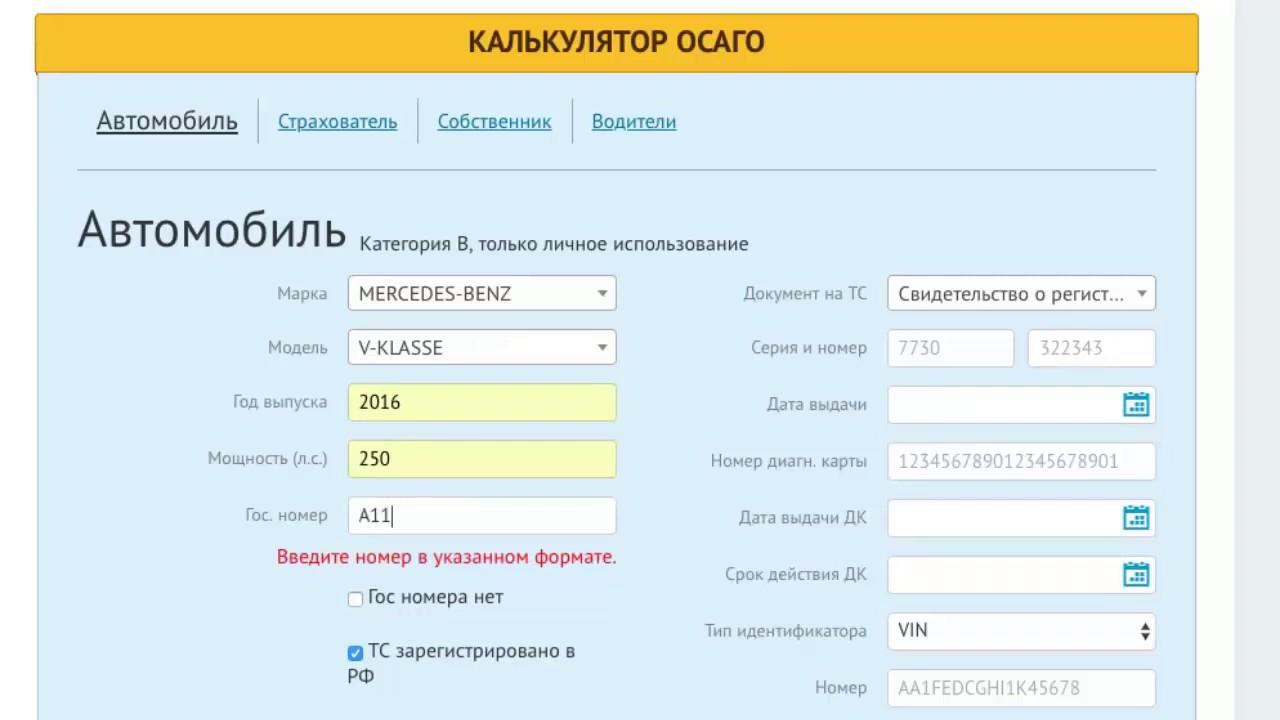Click the large Автомобиль section heading
Image resolution: width=1280 pixels, height=720 pixels.
pyautogui.click(x=212, y=229)
